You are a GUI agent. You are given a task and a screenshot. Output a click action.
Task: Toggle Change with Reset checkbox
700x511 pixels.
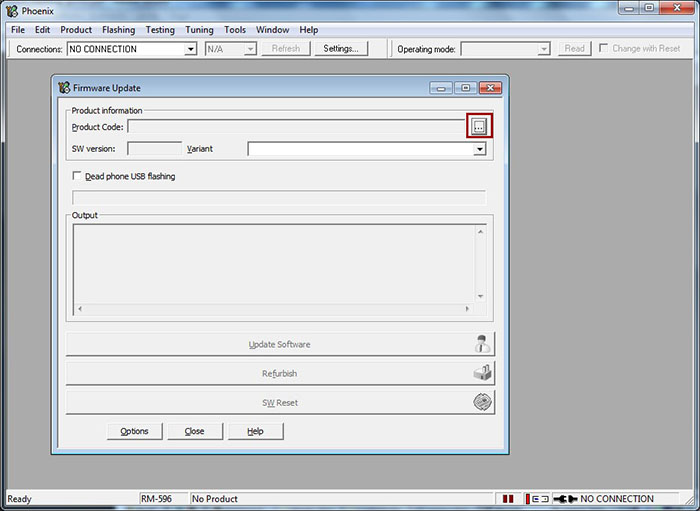[603, 48]
